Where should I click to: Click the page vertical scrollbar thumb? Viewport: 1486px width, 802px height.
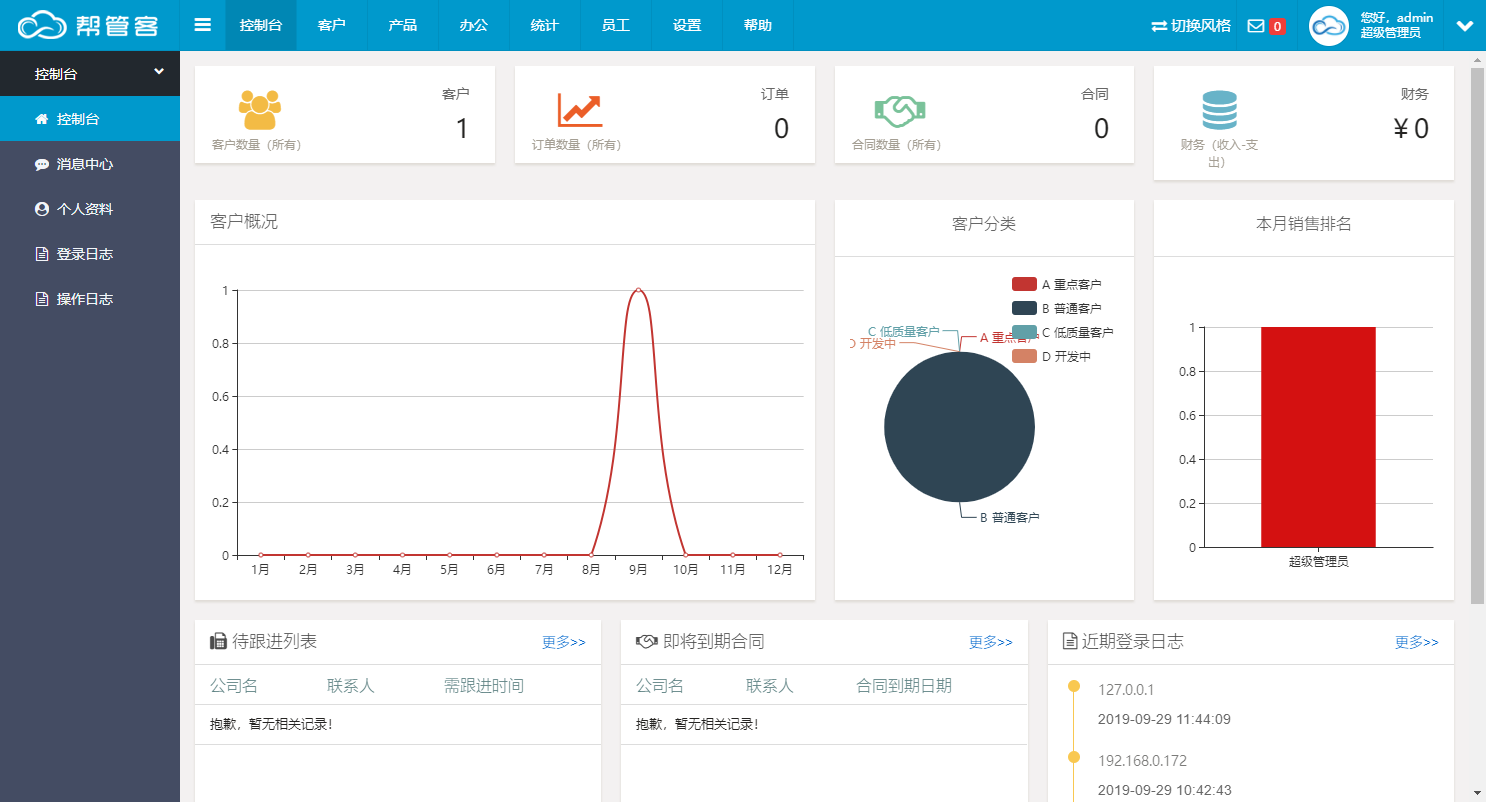click(1478, 335)
